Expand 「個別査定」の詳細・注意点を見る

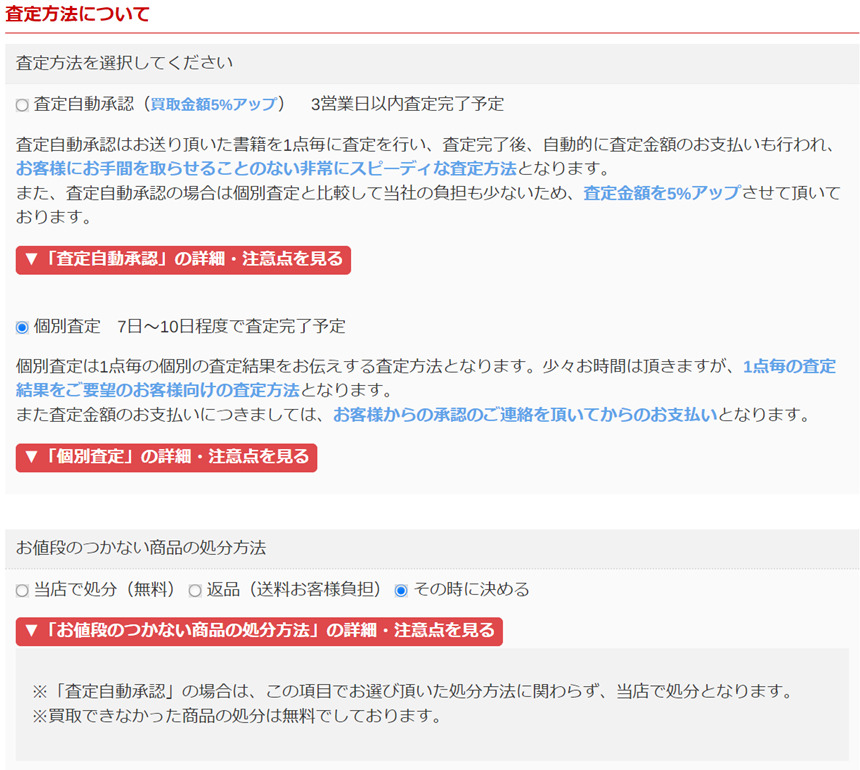tap(166, 457)
